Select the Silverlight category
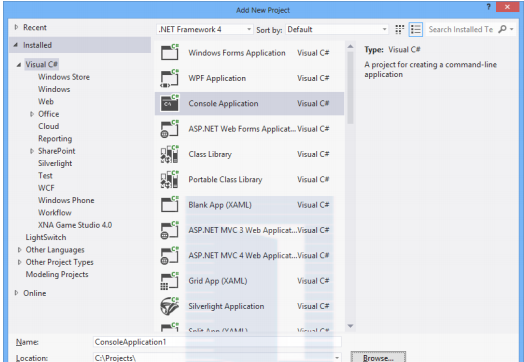The image size is (524, 362). 55,163
